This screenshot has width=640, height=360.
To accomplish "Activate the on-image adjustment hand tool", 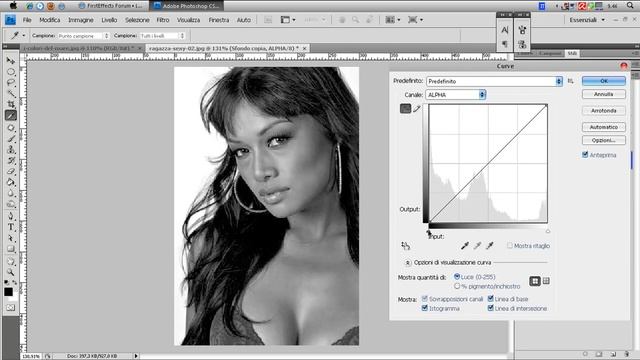I will coord(405,245).
